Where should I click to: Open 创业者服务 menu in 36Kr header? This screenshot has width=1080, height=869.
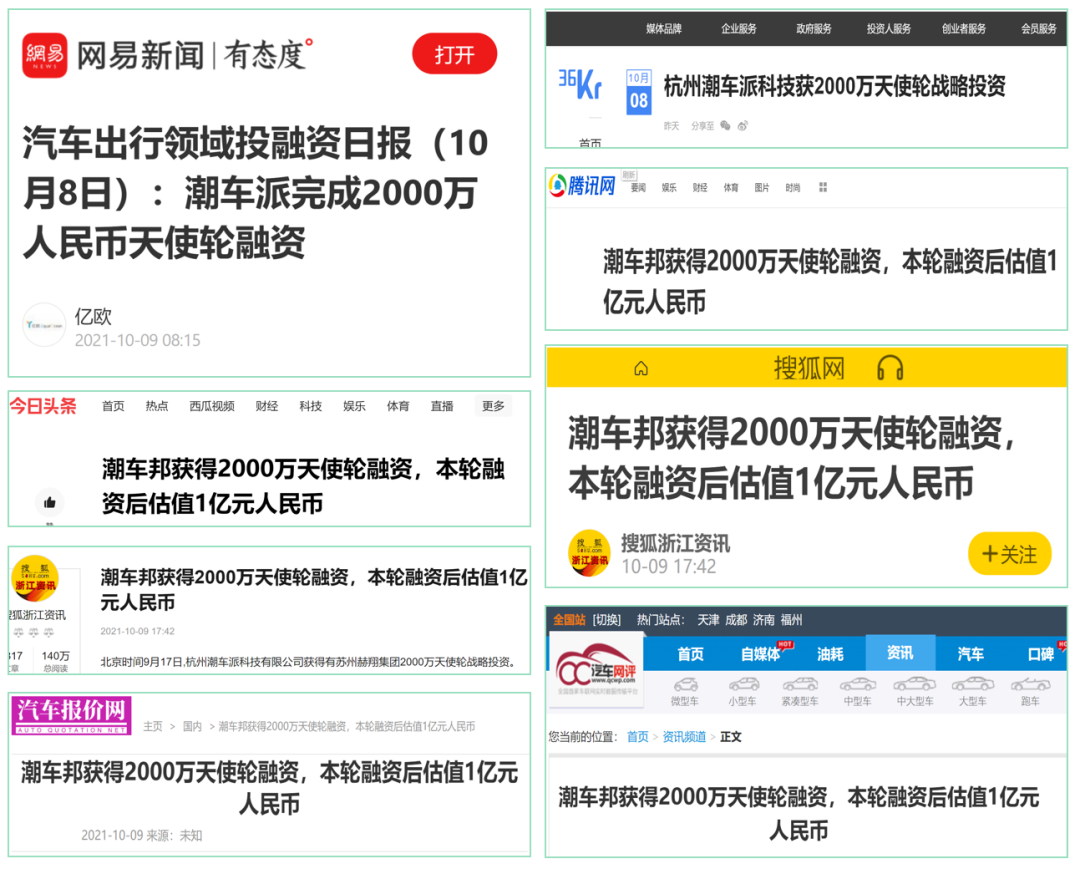[964, 28]
